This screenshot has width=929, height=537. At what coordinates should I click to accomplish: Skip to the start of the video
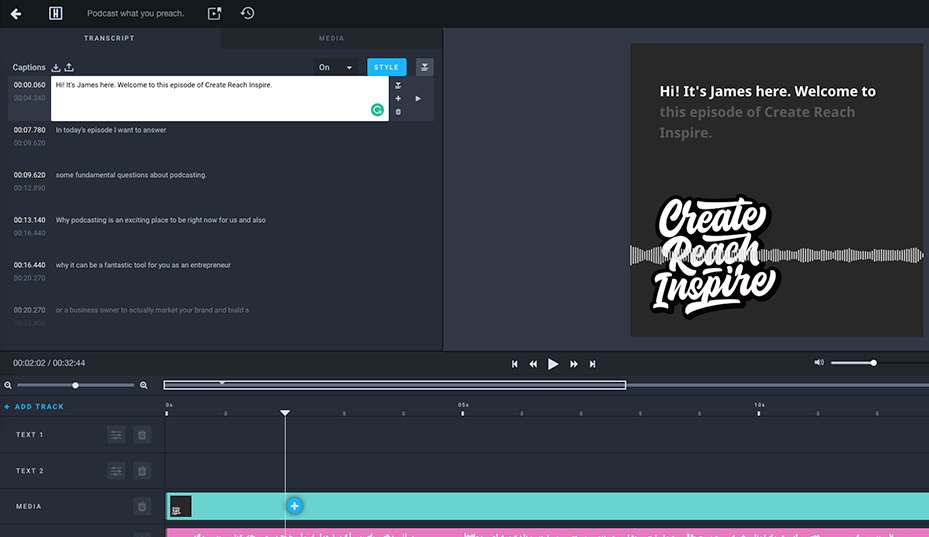515,364
